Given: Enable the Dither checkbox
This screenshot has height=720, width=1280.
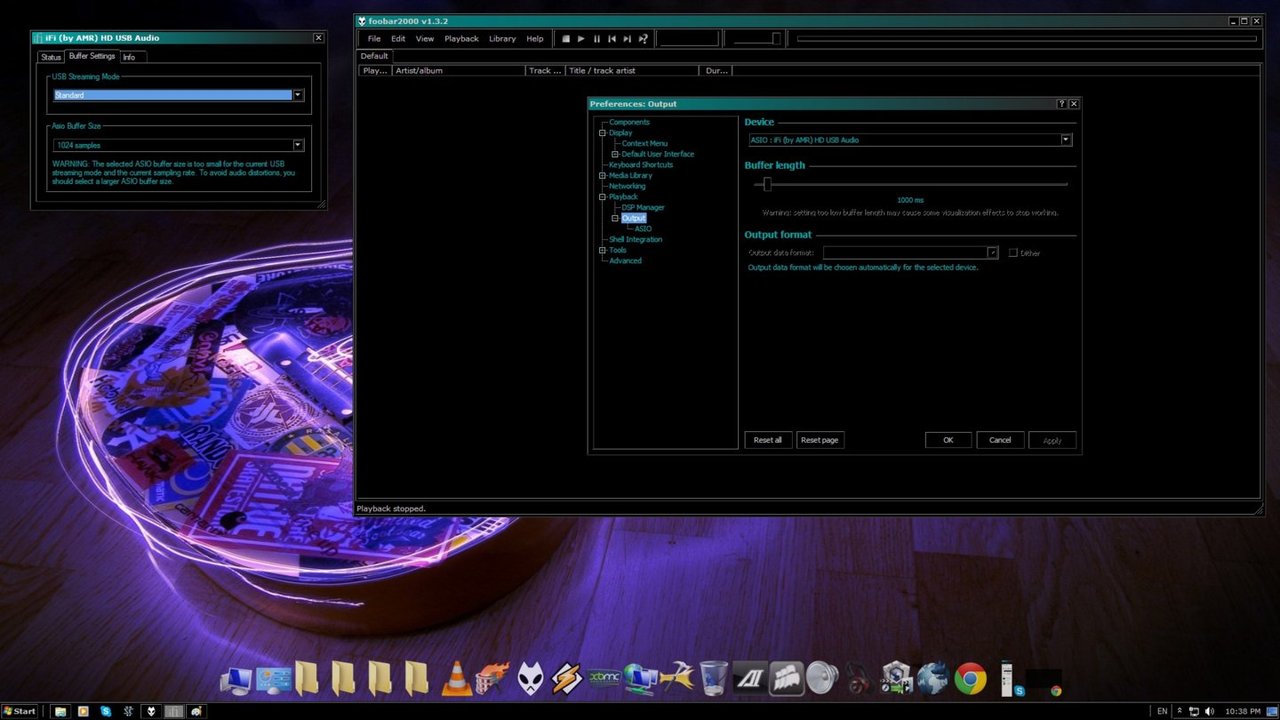Looking at the screenshot, I should pyautogui.click(x=1013, y=253).
